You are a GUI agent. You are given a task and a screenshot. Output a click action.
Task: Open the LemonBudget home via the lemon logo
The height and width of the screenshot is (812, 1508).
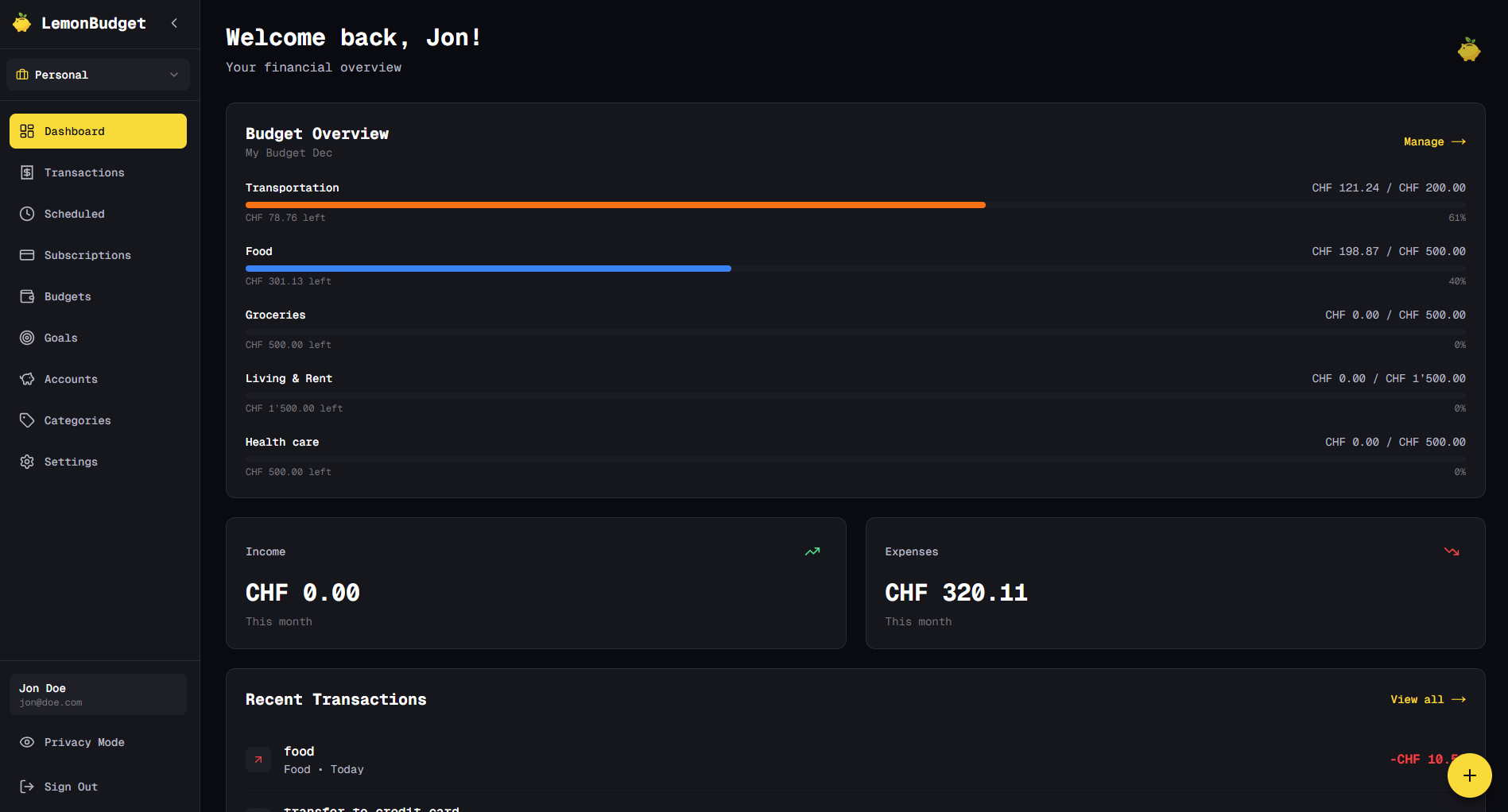(21, 23)
